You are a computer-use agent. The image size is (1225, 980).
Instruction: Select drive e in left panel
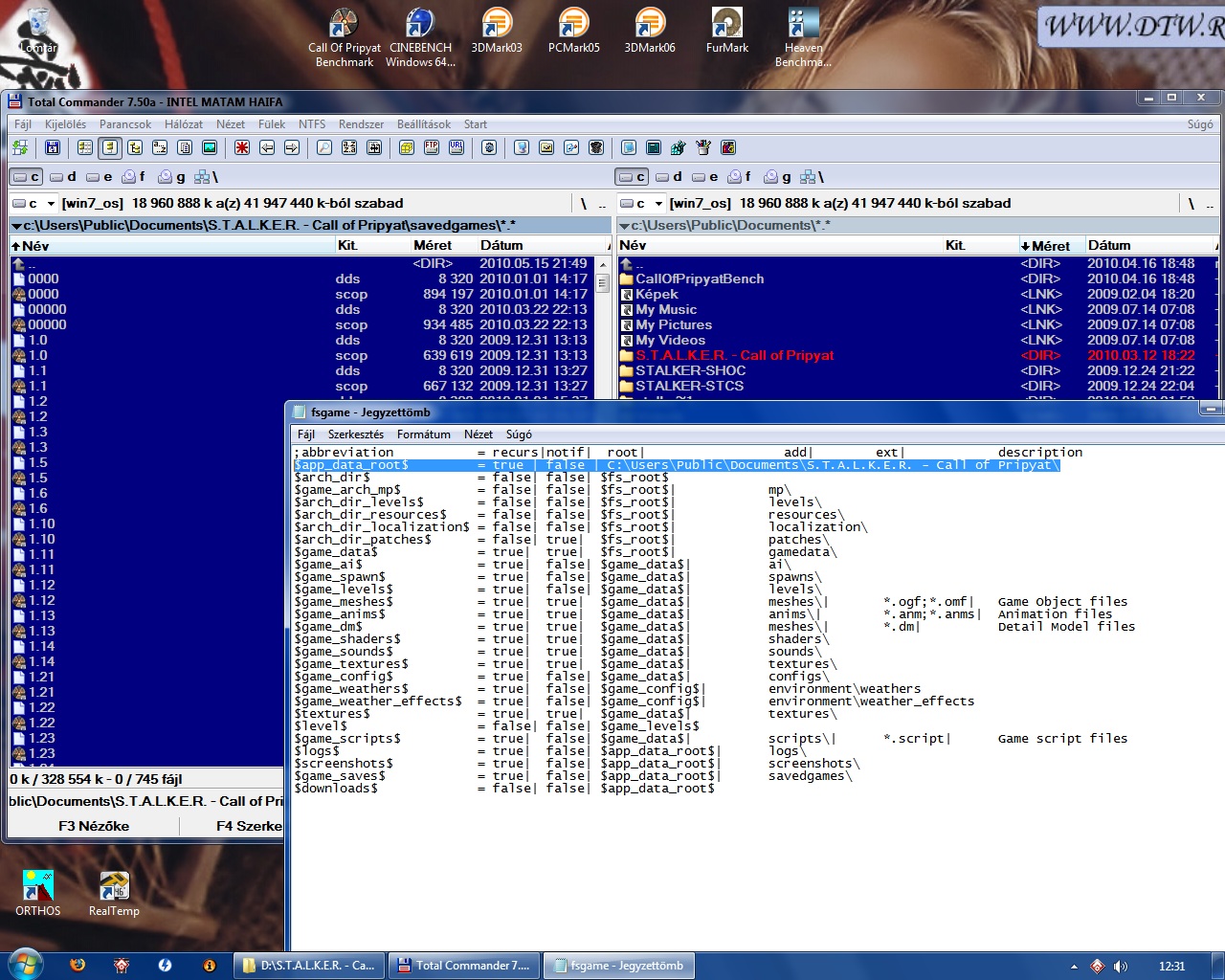100,176
